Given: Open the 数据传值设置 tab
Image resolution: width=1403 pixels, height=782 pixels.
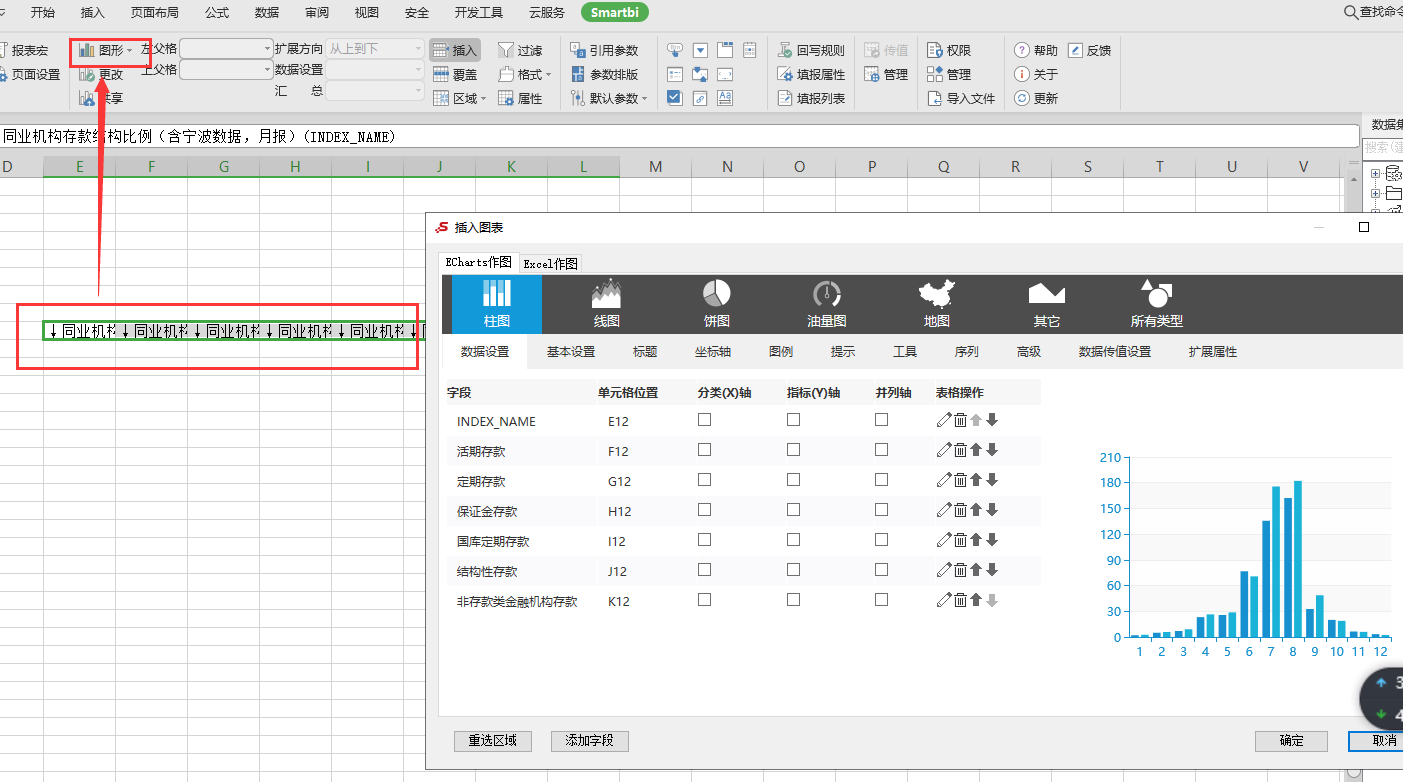Looking at the screenshot, I should point(1115,352).
